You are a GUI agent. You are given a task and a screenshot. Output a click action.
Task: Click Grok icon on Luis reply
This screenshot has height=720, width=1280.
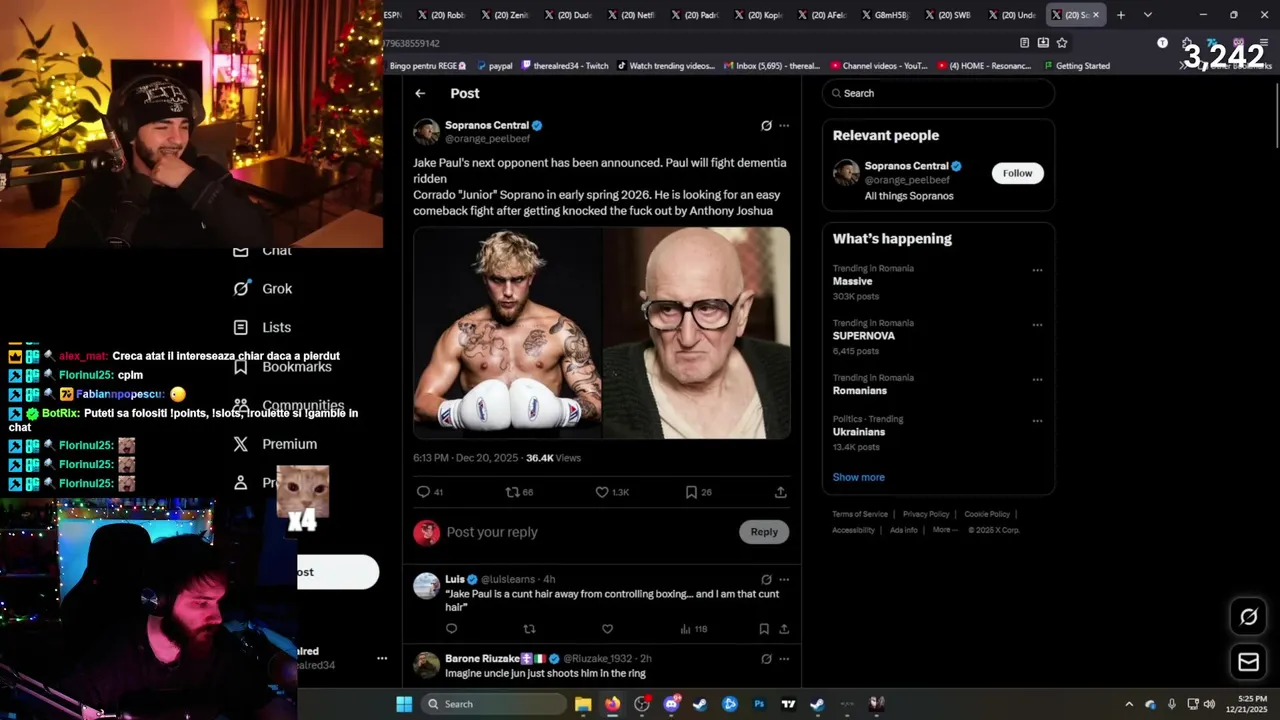tap(766, 579)
